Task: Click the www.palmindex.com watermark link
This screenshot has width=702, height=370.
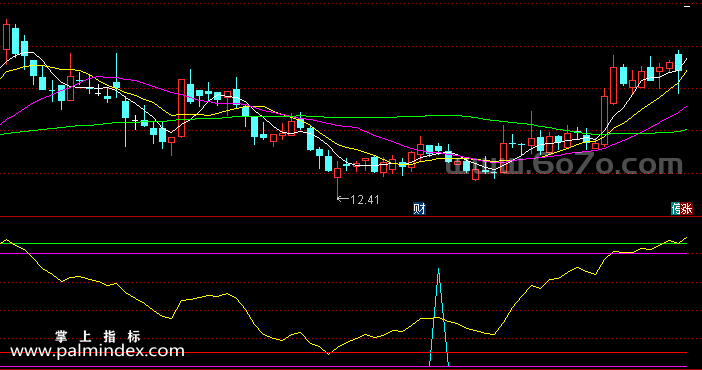Action: [97, 351]
